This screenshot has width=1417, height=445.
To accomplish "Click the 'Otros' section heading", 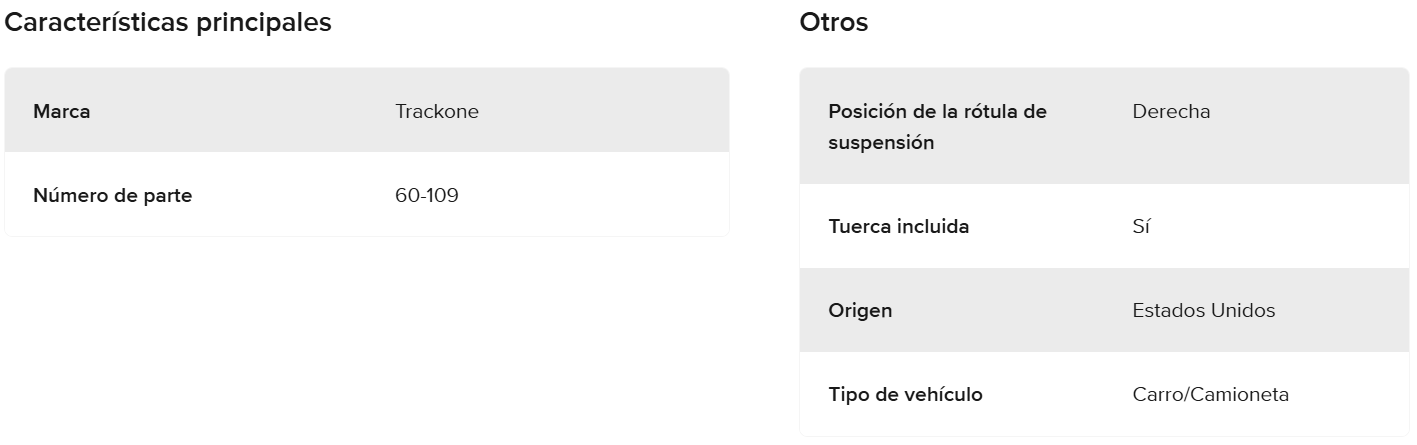I will (834, 23).
